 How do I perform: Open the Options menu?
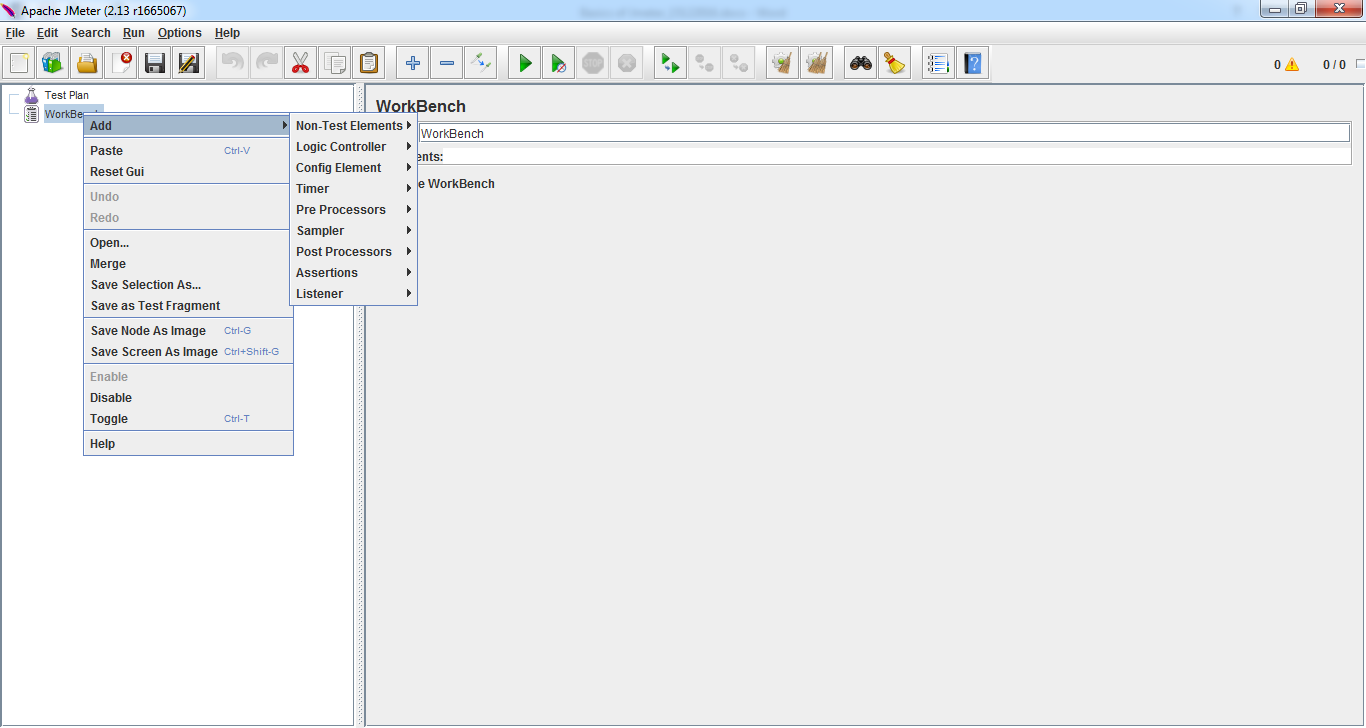point(179,33)
